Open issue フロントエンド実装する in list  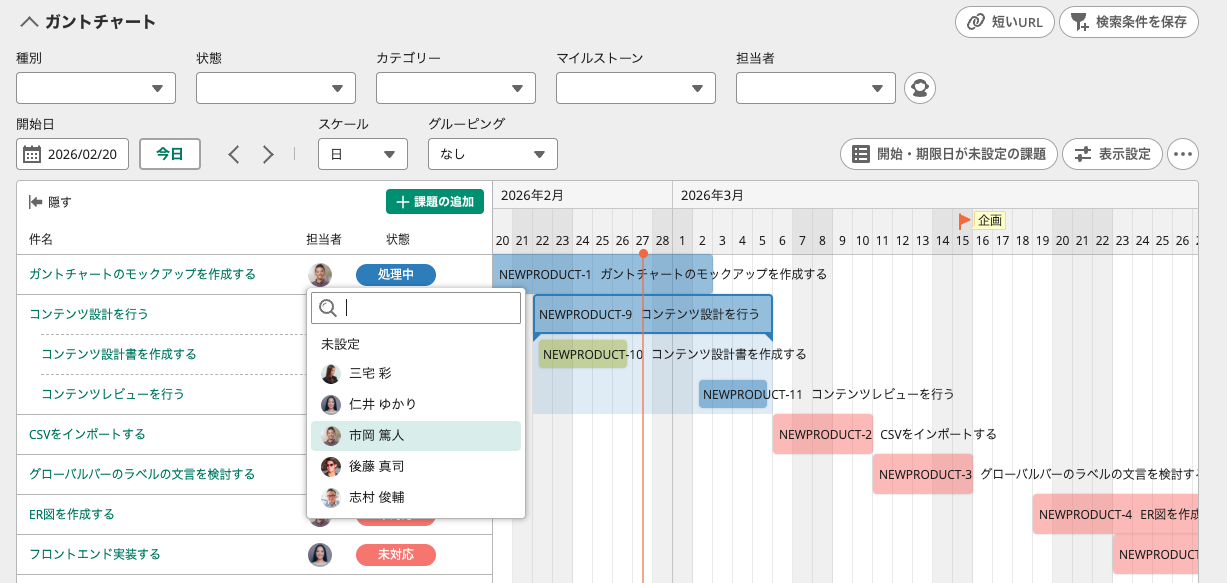[95, 554]
